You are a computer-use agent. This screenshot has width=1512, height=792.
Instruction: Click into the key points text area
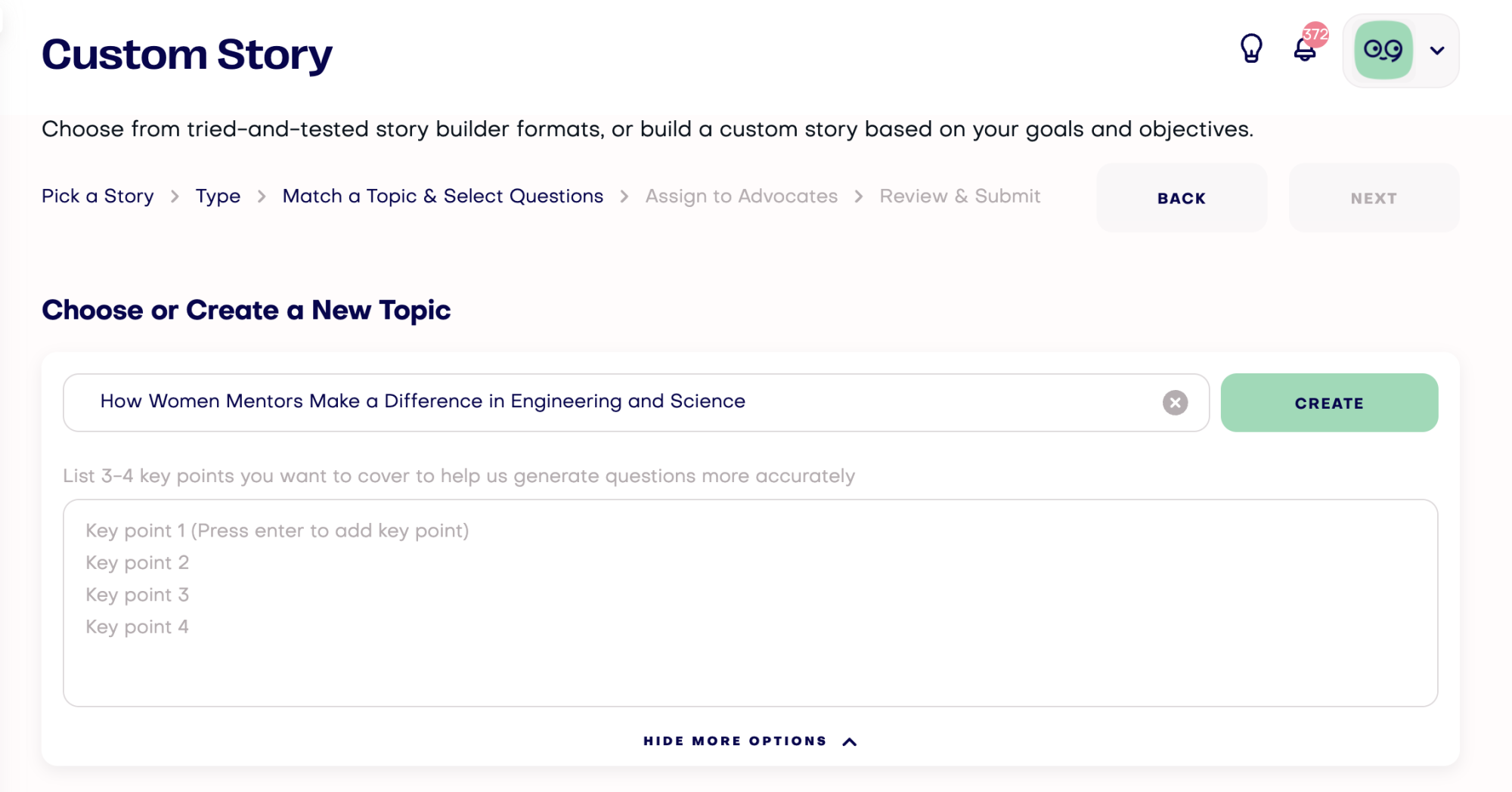point(750,603)
